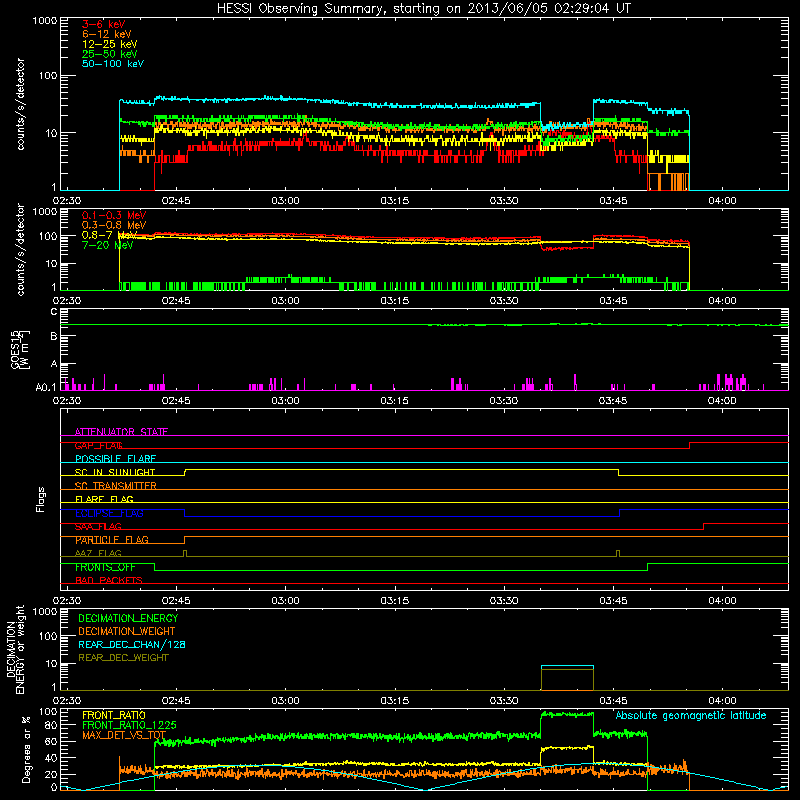Click the DECIMATION ENERGY or weight axis label

15,649
